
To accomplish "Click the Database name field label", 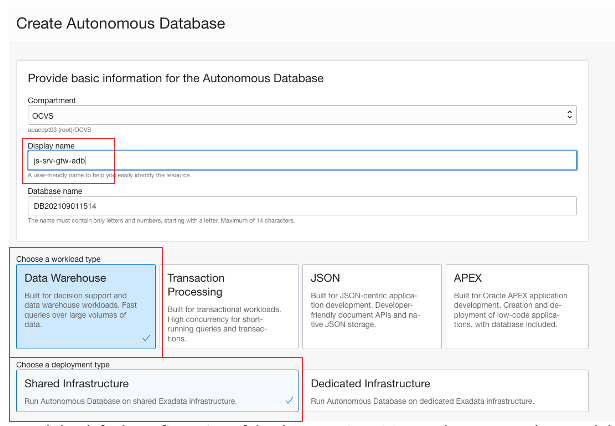I will coord(55,191).
